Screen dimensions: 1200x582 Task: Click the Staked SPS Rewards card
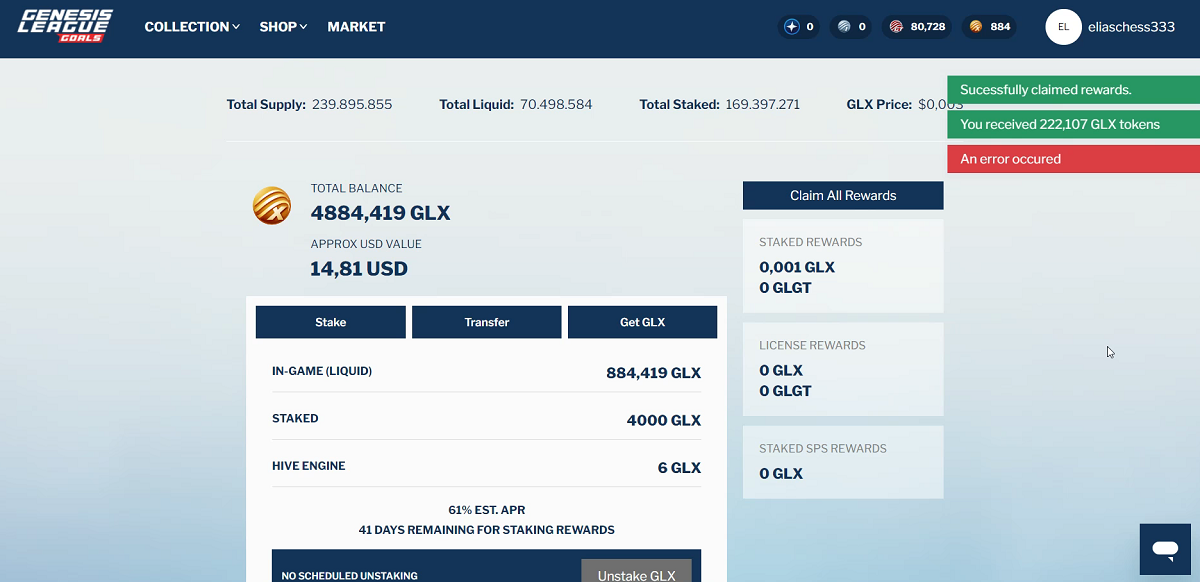(x=843, y=462)
